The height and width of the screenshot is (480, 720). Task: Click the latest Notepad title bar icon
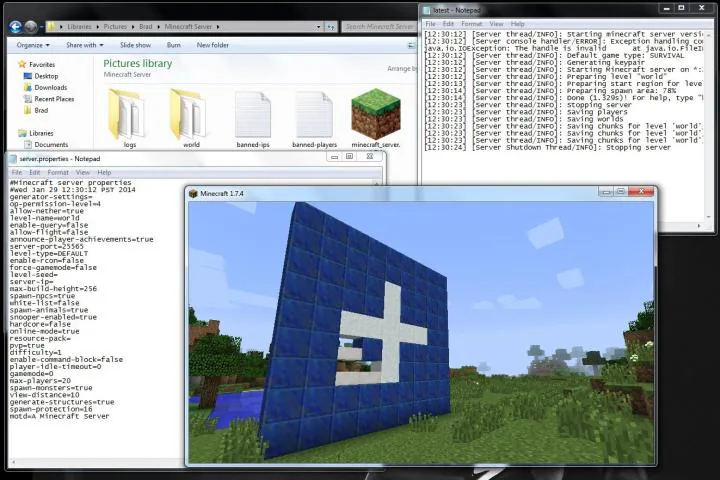pyautogui.click(x=427, y=10)
